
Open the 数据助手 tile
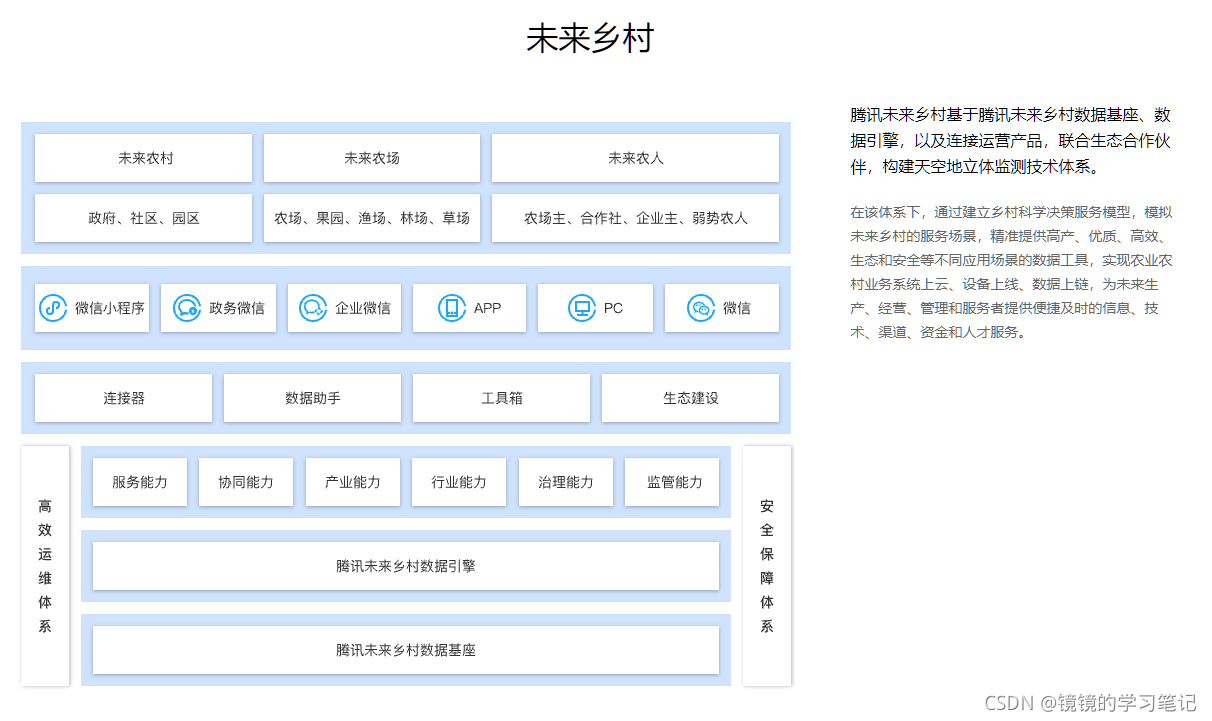click(x=312, y=398)
